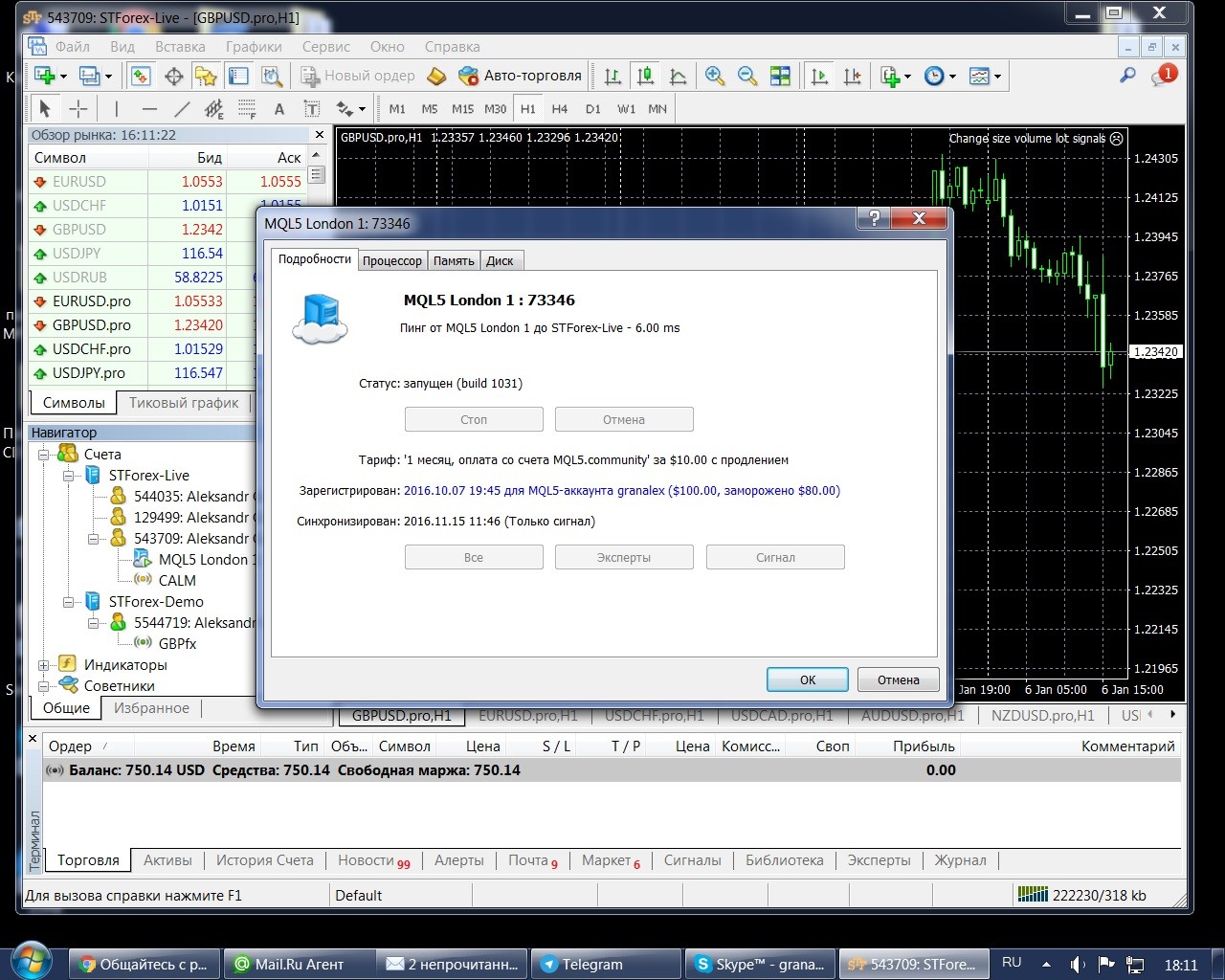Image resolution: width=1225 pixels, height=980 pixels.
Task: Tile the chart windows
Action: point(781,76)
